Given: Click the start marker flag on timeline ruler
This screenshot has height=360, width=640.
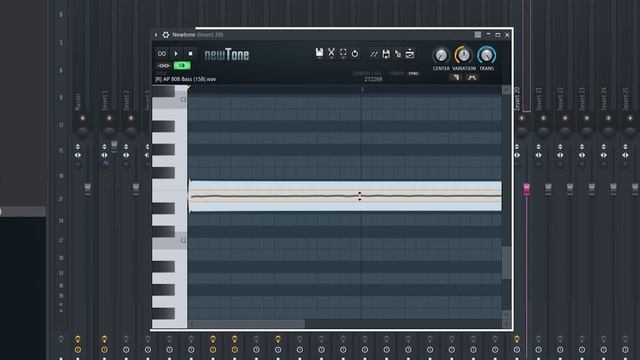Looking at the screenshot, I should pos(188,88).
